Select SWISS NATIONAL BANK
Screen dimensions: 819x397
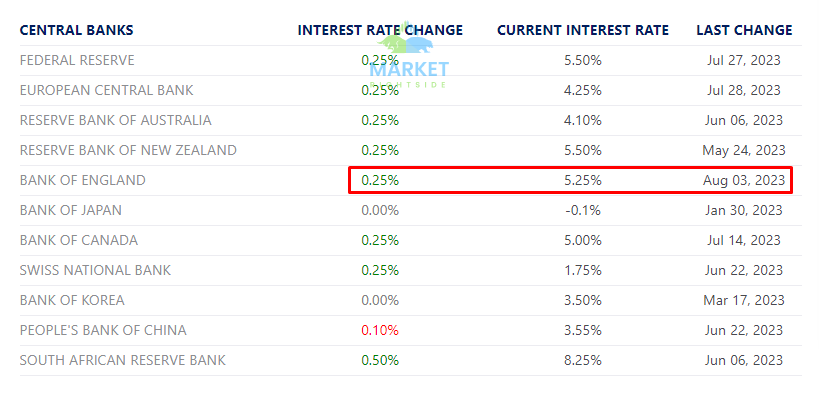coord(95,271)
